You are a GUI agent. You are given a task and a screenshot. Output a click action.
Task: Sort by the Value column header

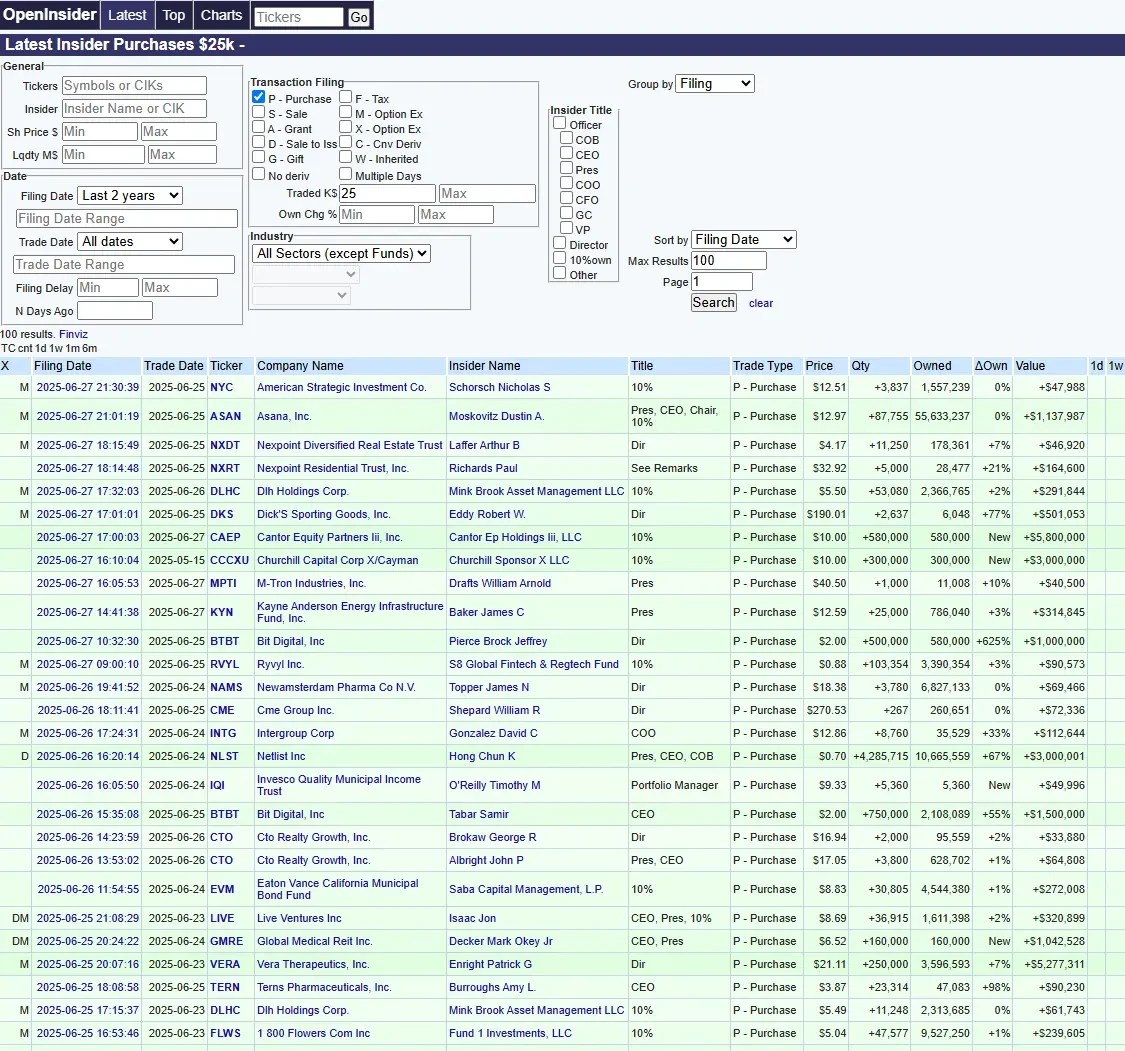click(x=1030, y=366)
